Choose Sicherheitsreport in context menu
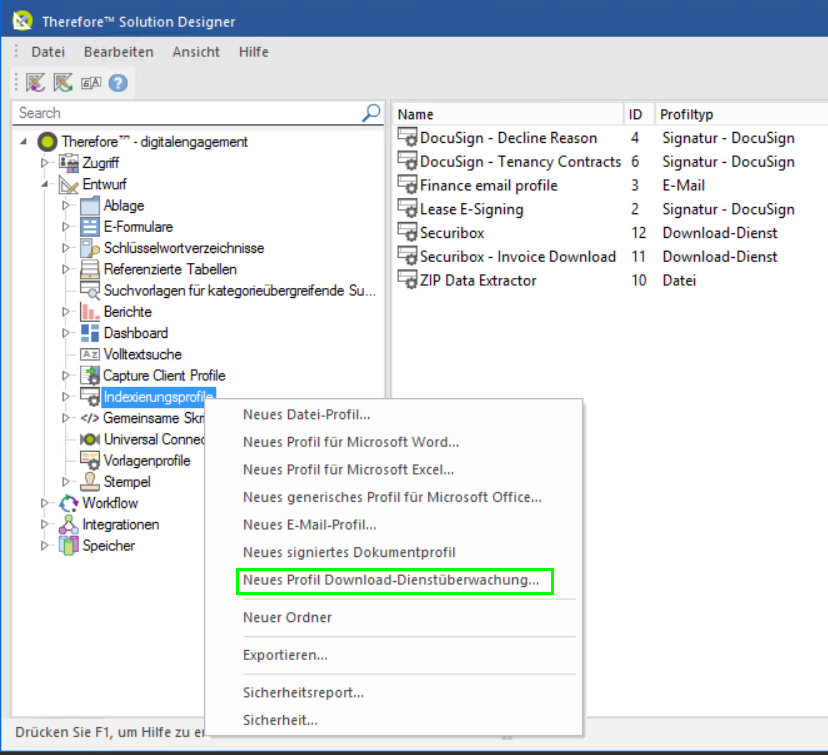Viewport: 828px width, 755px height. [x=394, y=692]
